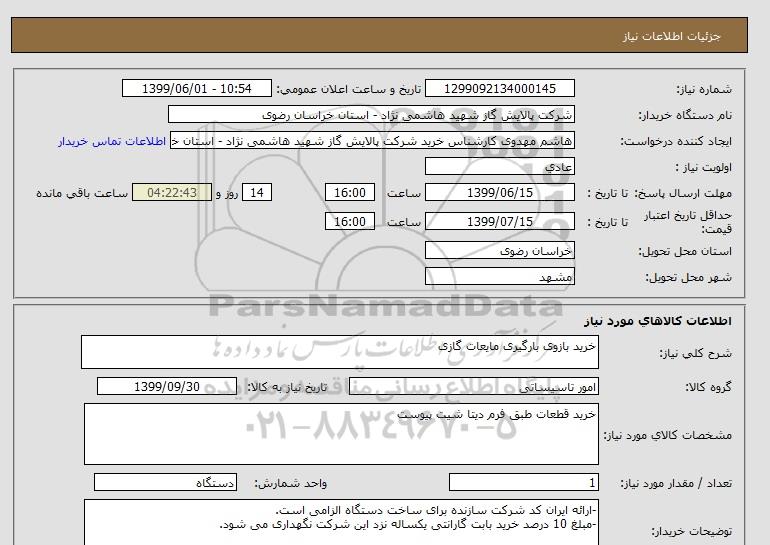Click the announcement date field 1399/06/01 - 10:54
The image size is (770, 545).
click(196, 88)
